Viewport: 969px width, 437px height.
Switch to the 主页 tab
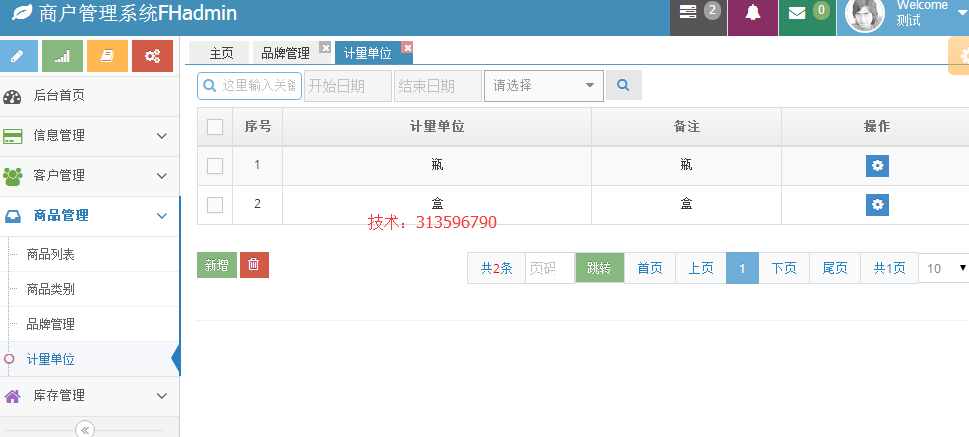point(219,53)
